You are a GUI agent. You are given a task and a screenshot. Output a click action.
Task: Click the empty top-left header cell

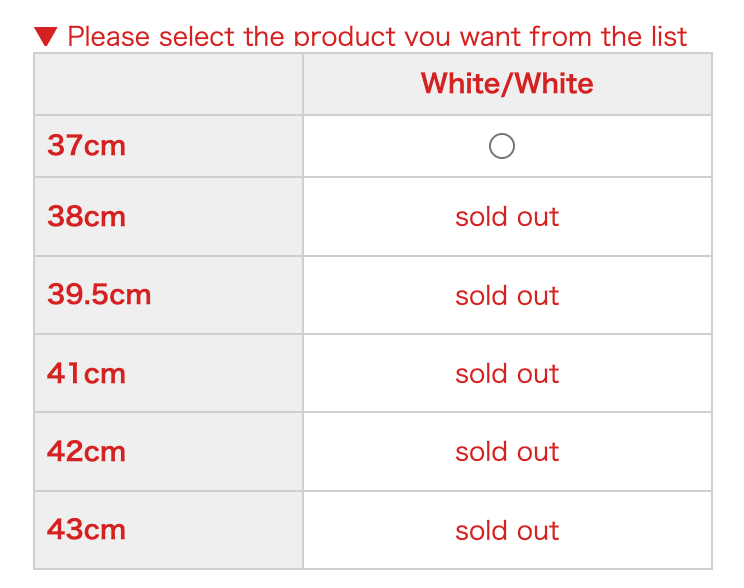168,84
